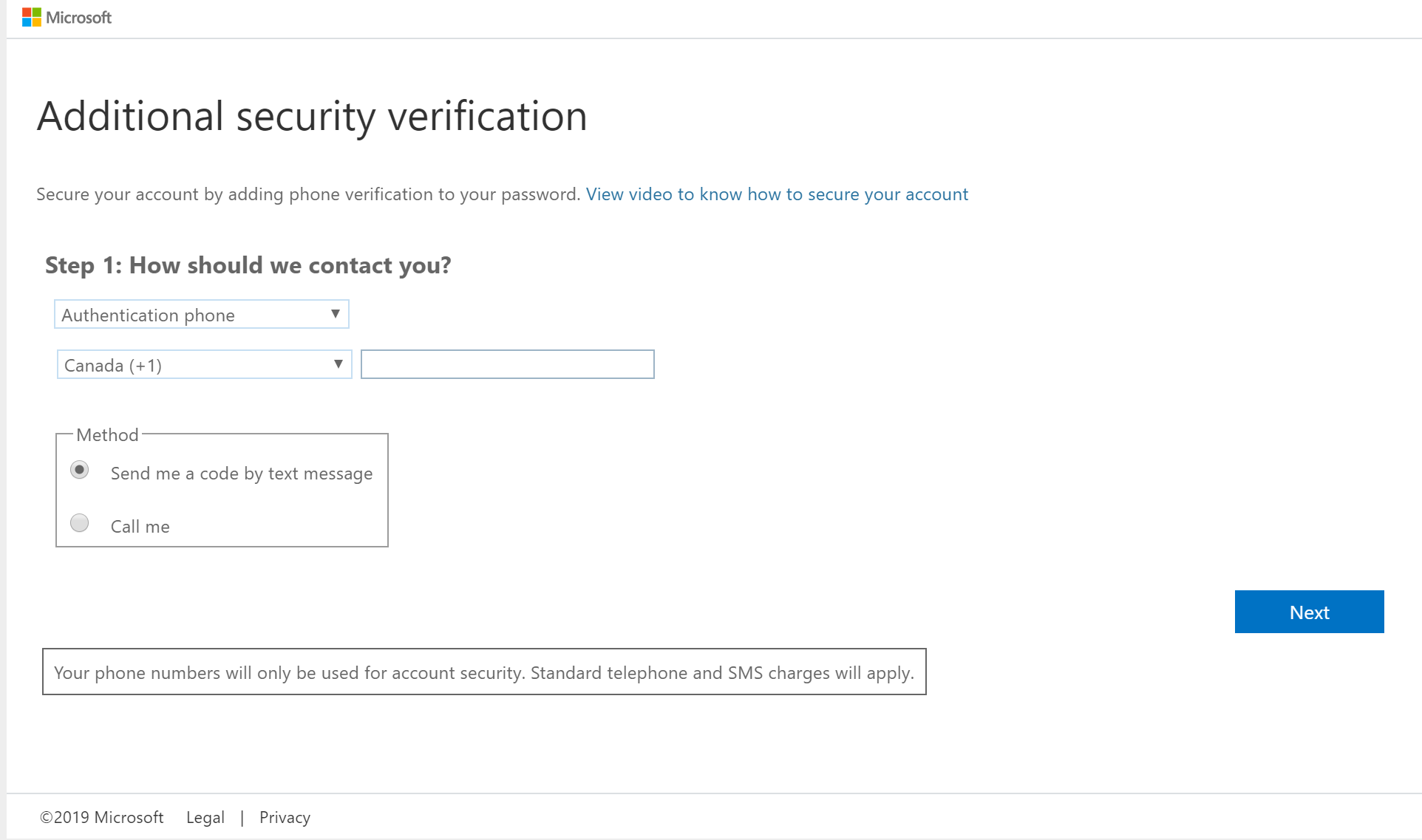
Task: Select the text message code radio button
Action: pyautogui.click(x=80, y=471)
